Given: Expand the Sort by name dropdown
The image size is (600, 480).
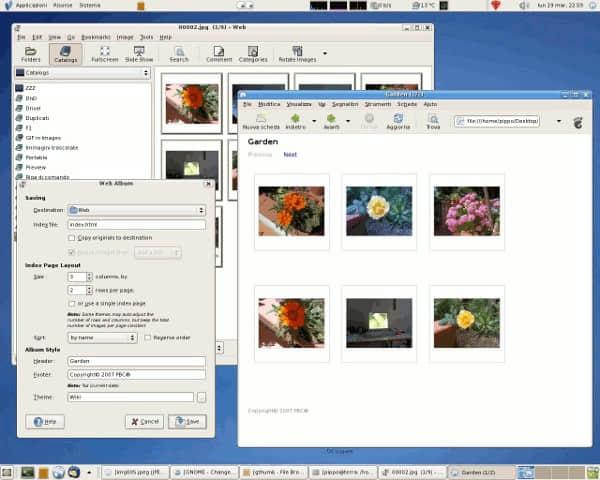Looking at the screenshot, I should tap(102, 338).
